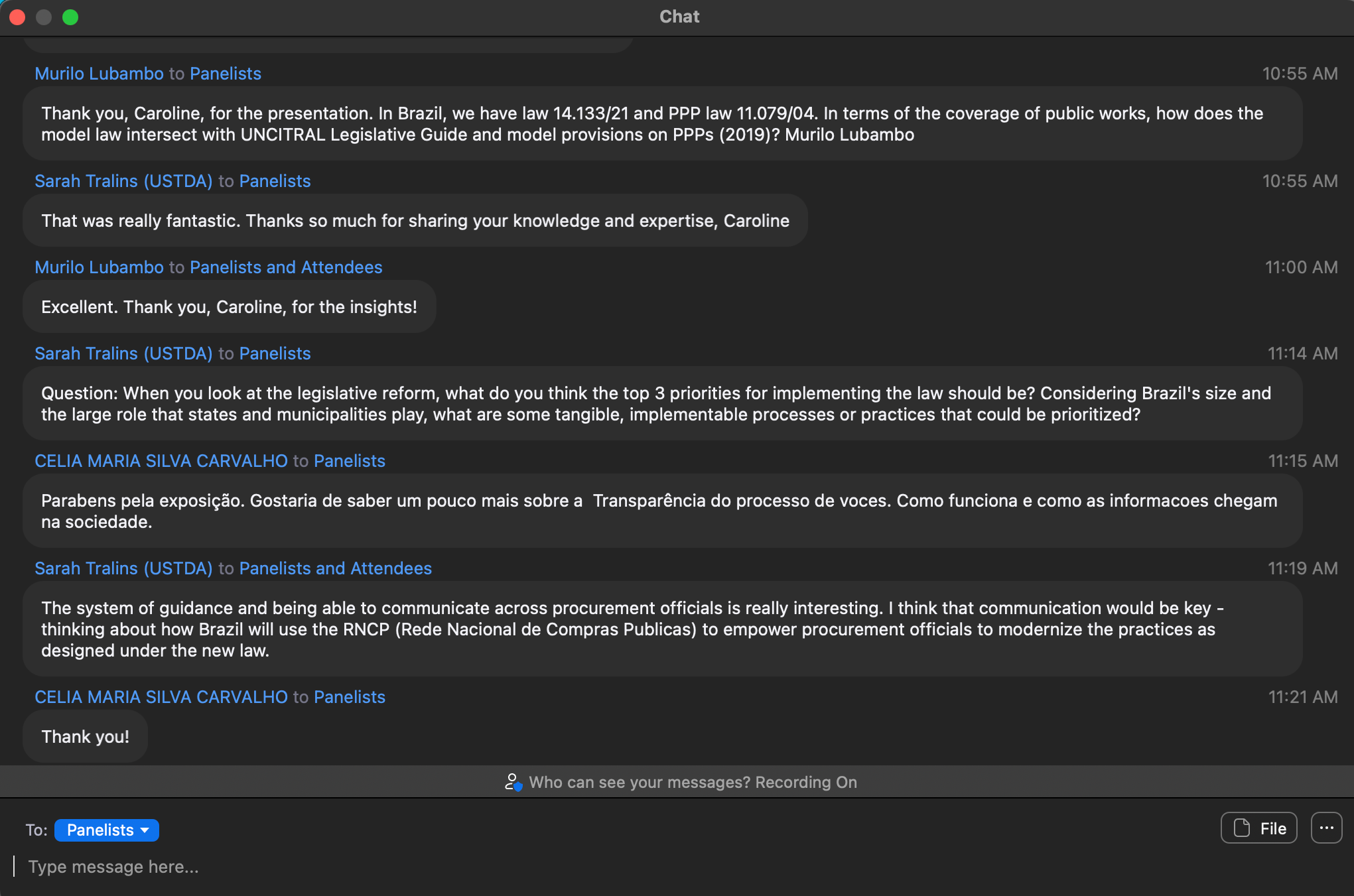The width and height of the screenshot is (1354, 896).
Task: Click the privacy person icon above the input
Action: point(513,782)
